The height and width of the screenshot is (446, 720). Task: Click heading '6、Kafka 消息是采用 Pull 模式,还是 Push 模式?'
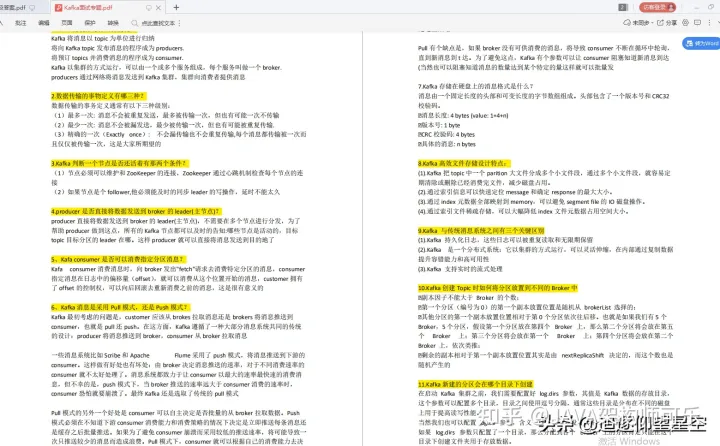coord(121,307)
